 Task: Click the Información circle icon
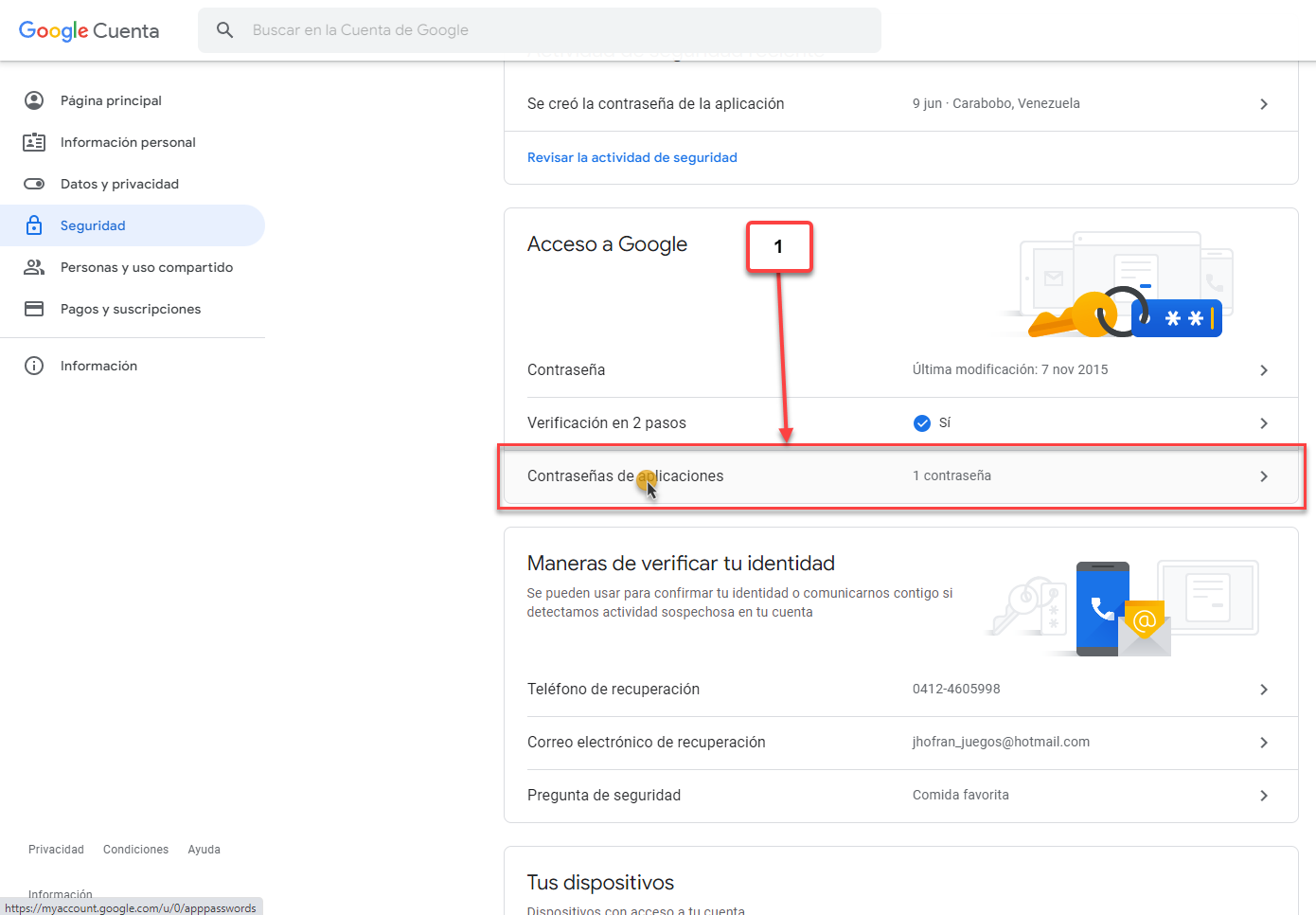pos(34,366)
